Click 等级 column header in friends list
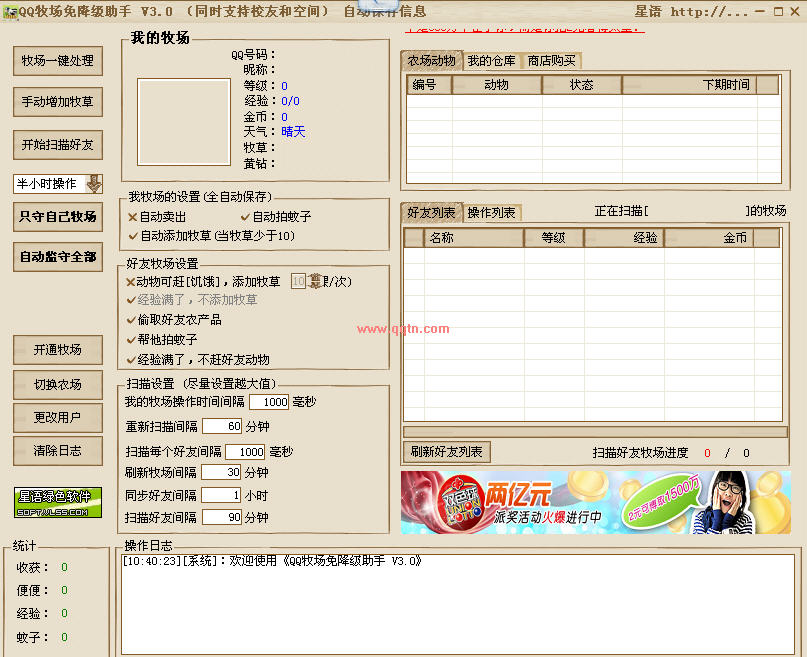 pos(554,238)
